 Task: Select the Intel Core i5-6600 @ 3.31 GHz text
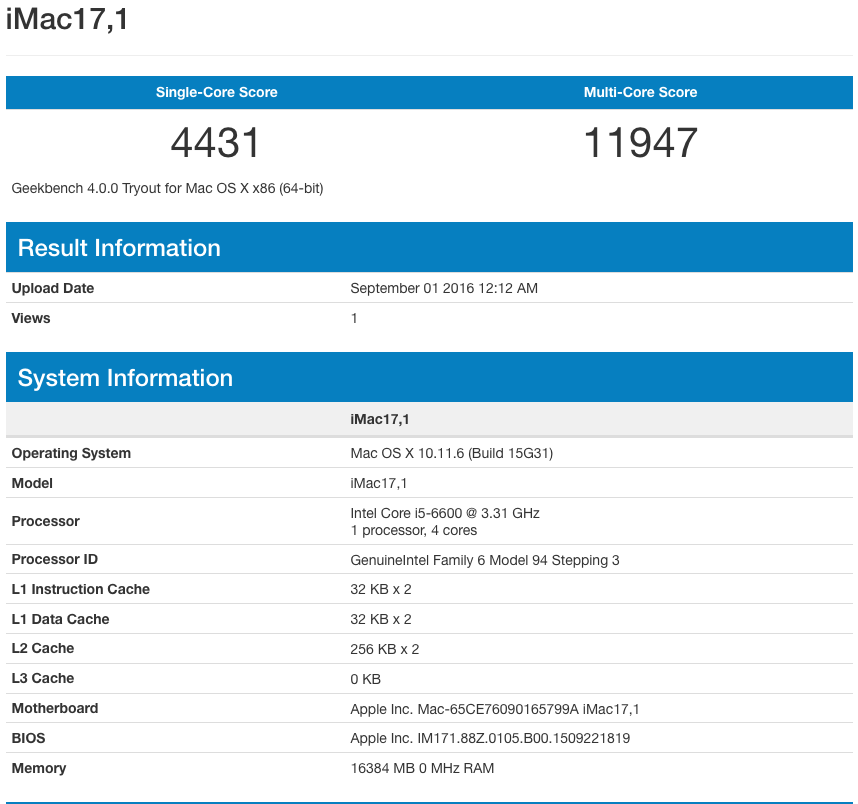pos(445,513)
